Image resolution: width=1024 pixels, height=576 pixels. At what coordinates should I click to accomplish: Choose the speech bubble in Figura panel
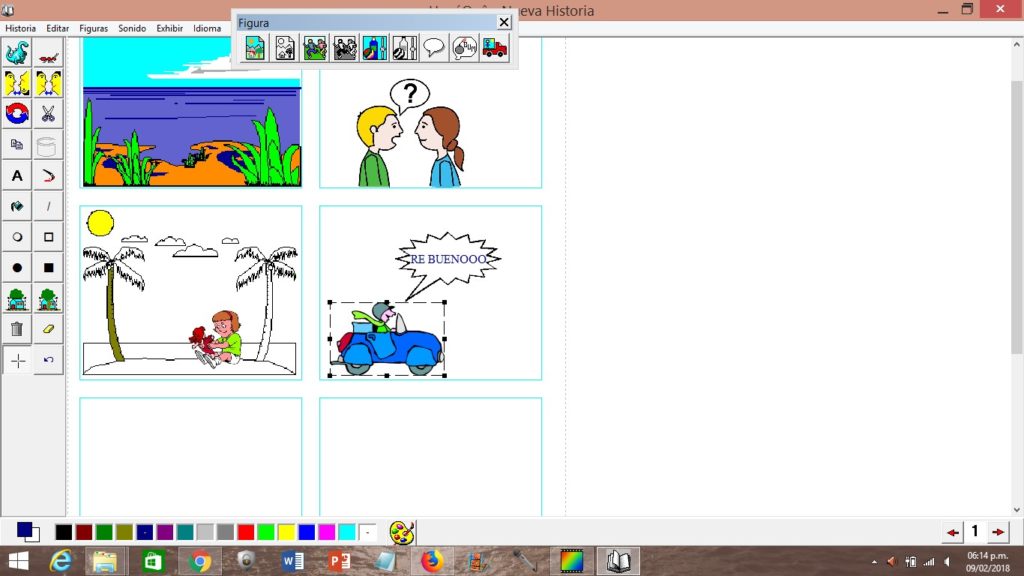coord(434,48)
